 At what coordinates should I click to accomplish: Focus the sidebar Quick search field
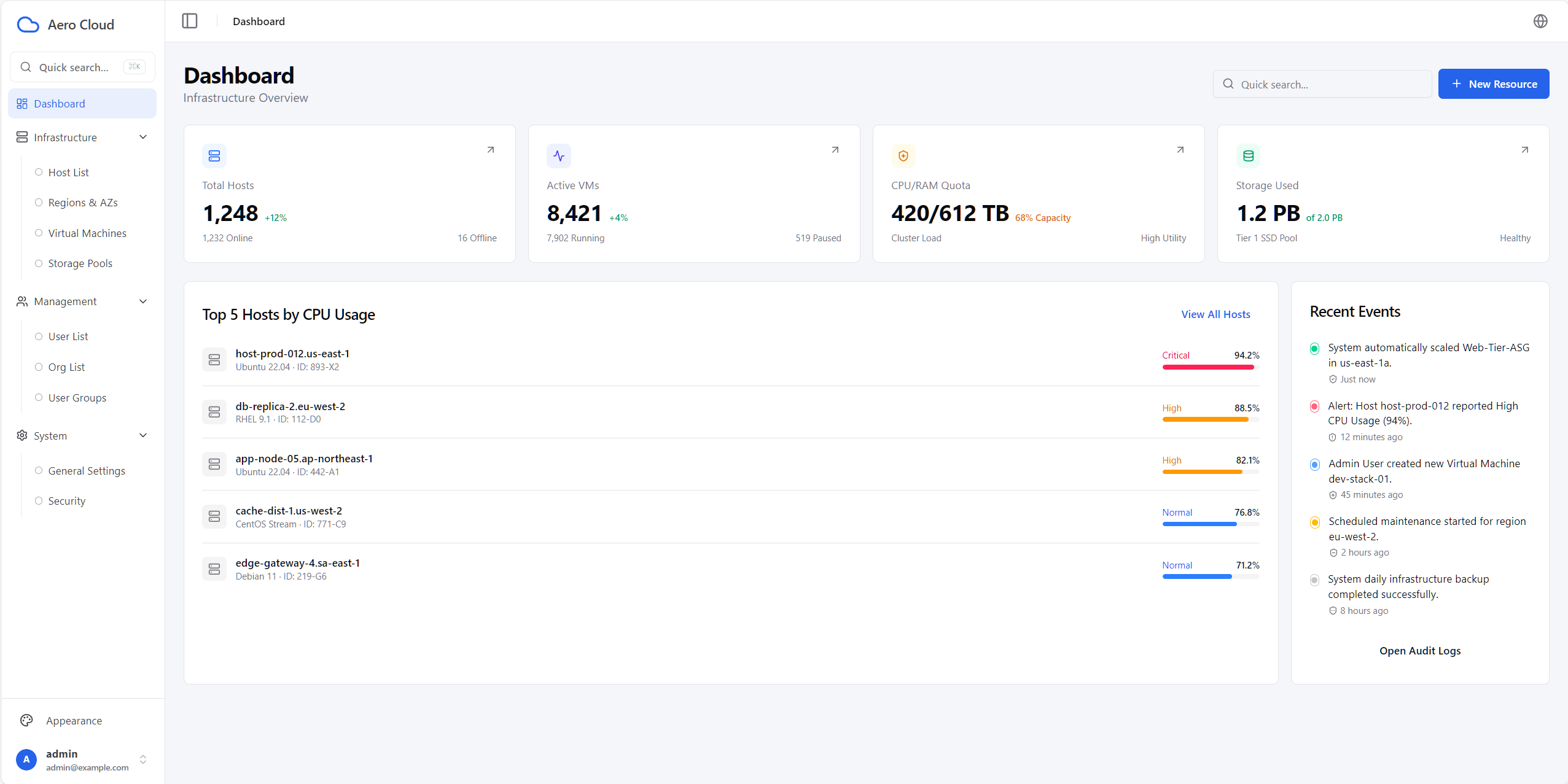82,67
